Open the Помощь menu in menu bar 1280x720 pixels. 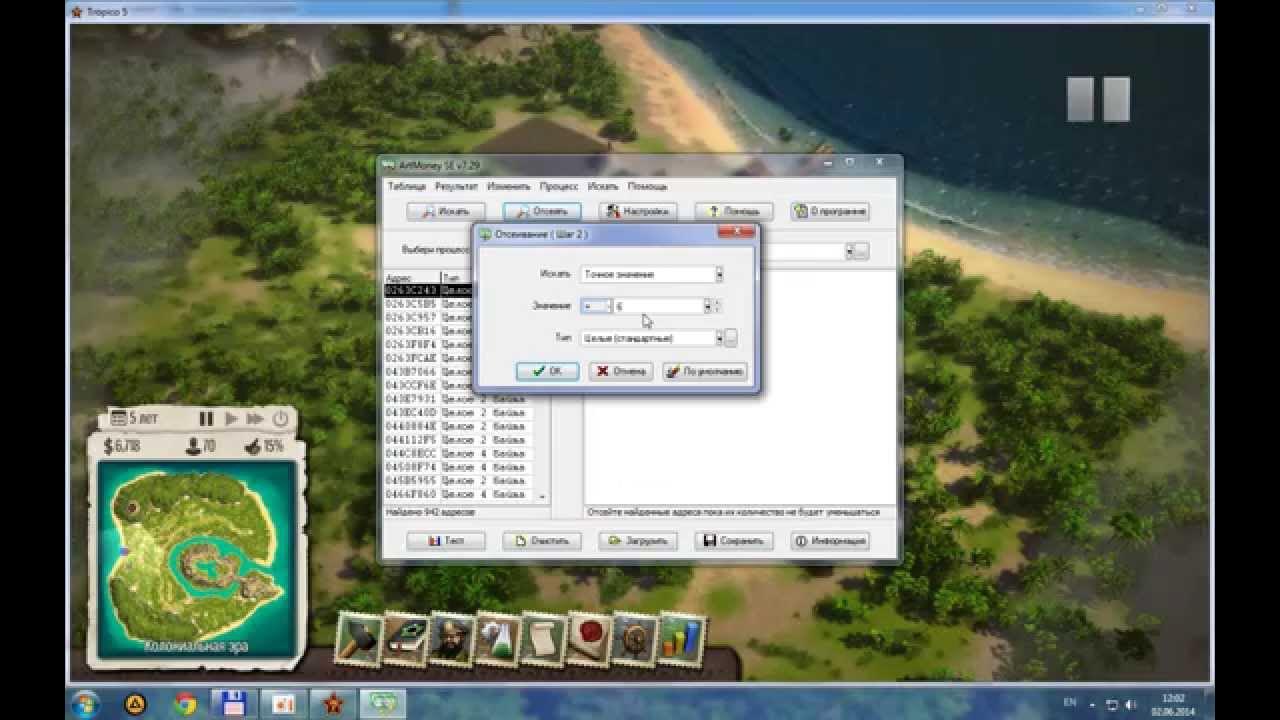point(647,186)
